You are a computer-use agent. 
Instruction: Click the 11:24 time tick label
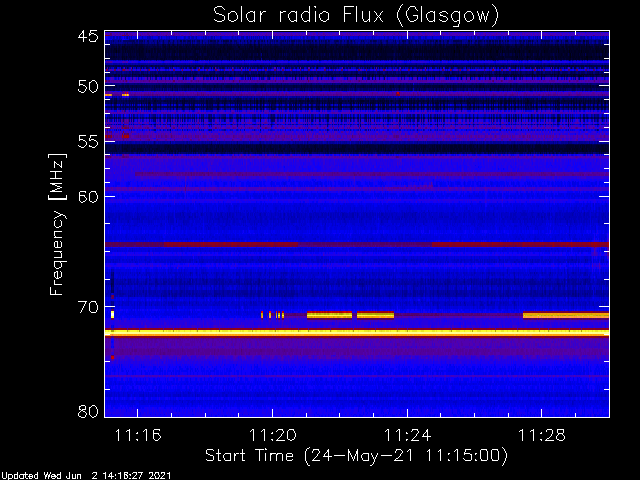(407, 436)
